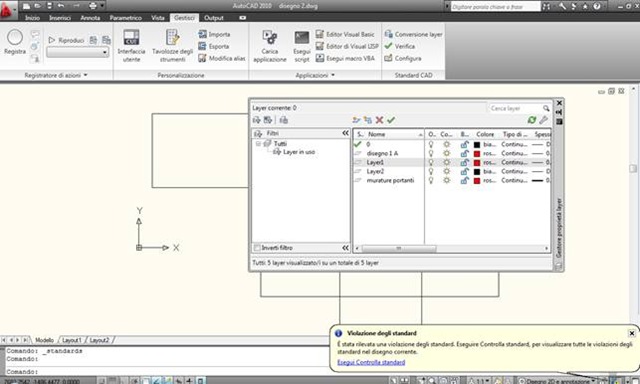
Task: Toggle lightbulb for murature portanti layer
Action: pyautogui.click(x=431, y=180)
